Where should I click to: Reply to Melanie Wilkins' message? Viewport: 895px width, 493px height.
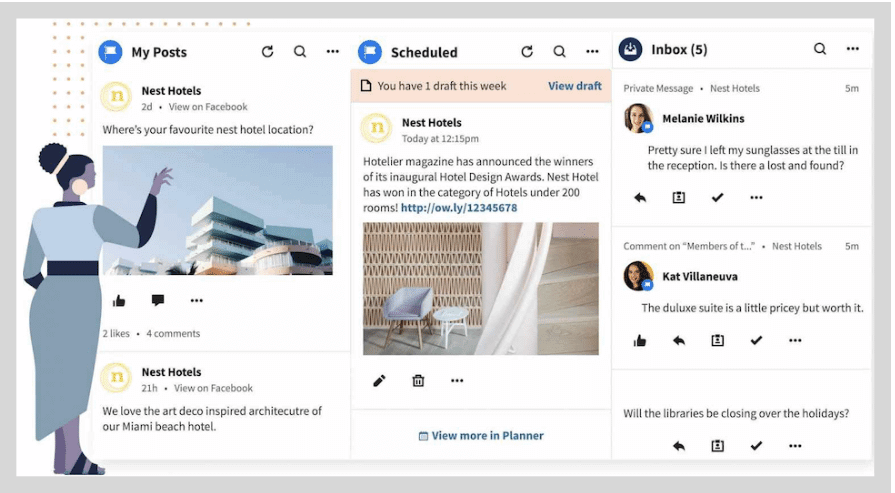(640, 197)
